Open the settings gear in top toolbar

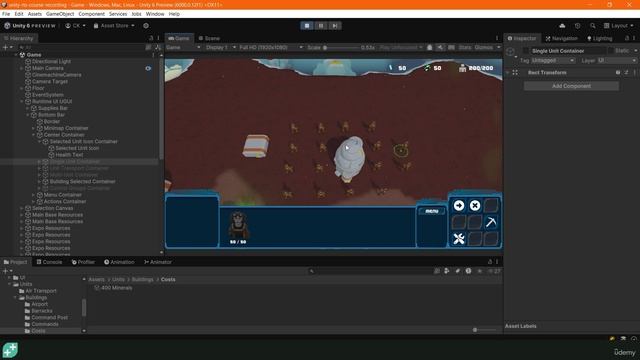pyautogui.click(x=146, y=26)
